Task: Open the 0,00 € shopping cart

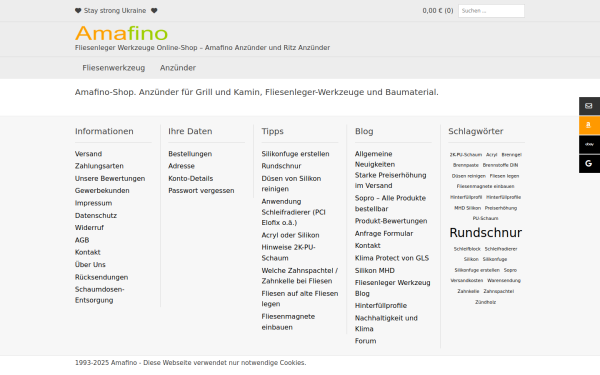Action: [x=438, y=11]
